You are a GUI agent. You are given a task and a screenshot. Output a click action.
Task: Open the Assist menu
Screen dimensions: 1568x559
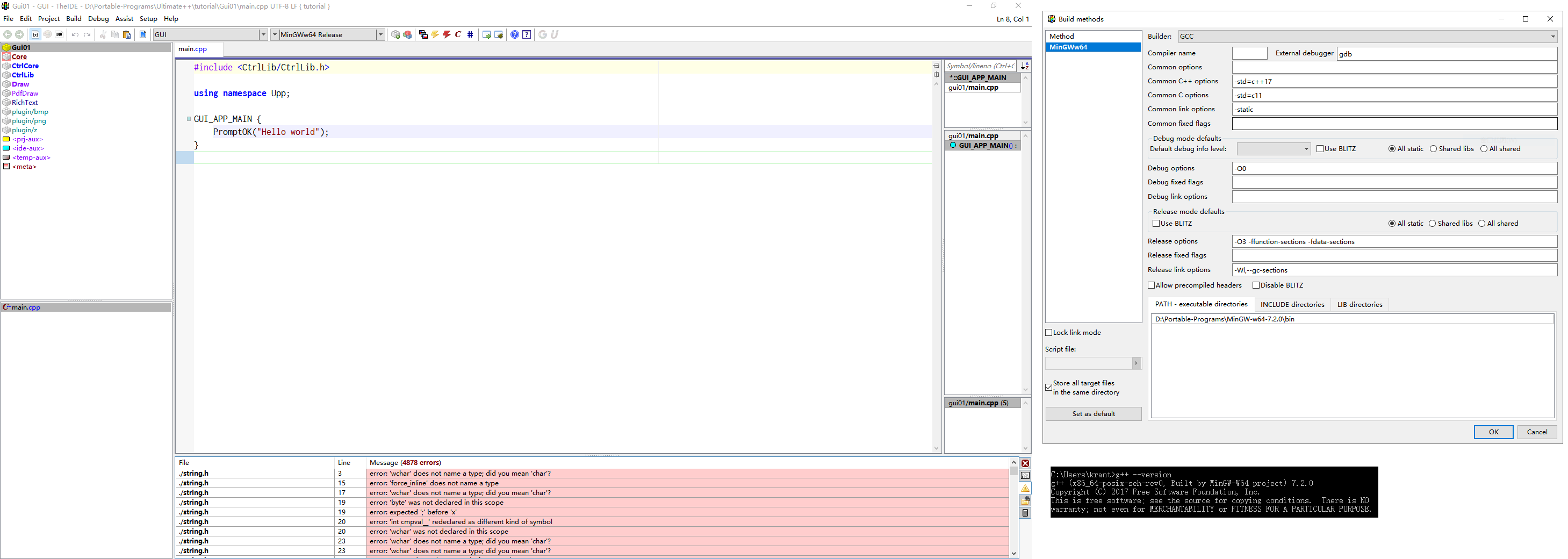(x=124, y=19)
